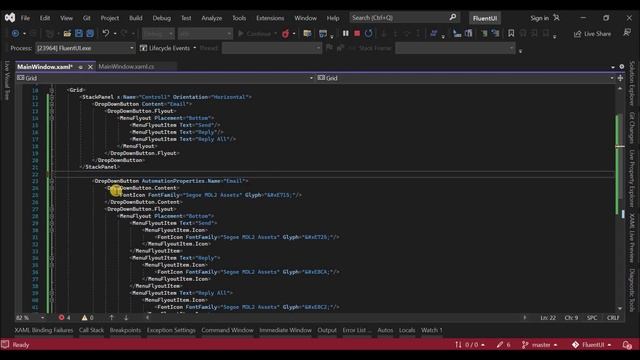Open the warning count indicator showing 0
This screenshot has width=640, height=360.
click(87, 318)
